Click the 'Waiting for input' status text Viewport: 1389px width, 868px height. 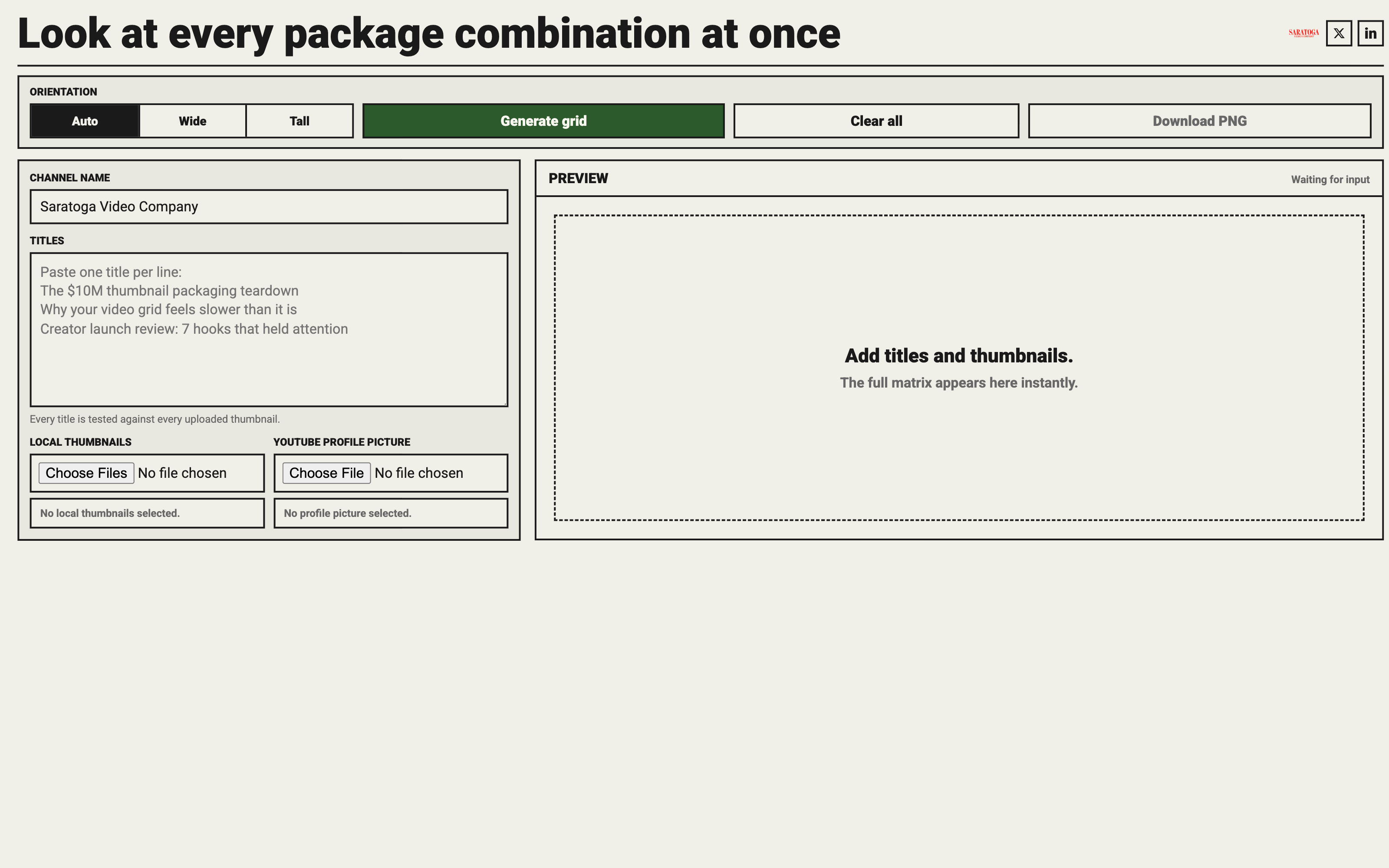[x=1330, y=180]
